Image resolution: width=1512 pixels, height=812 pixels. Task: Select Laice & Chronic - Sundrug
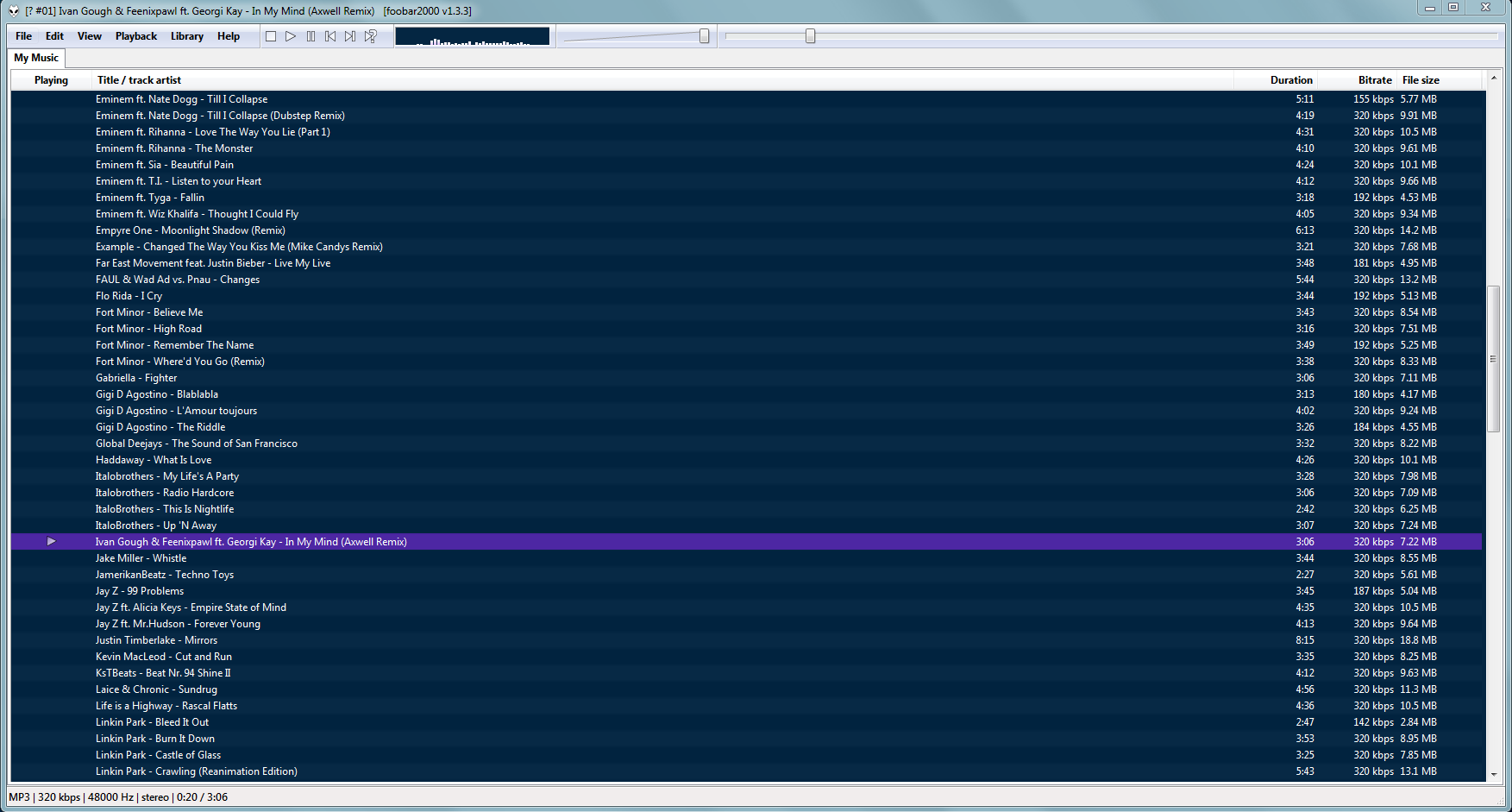(x=746, y=689)
